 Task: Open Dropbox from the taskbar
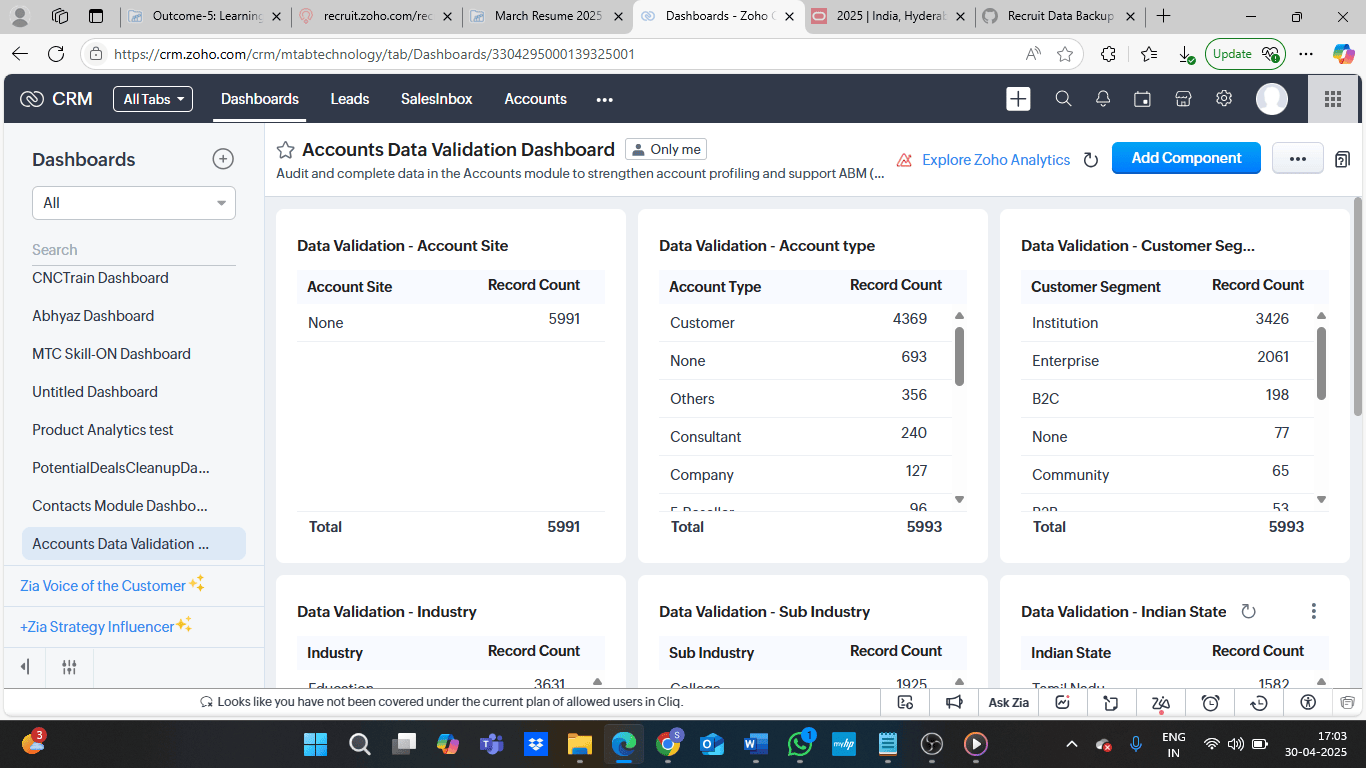[535, 744]
